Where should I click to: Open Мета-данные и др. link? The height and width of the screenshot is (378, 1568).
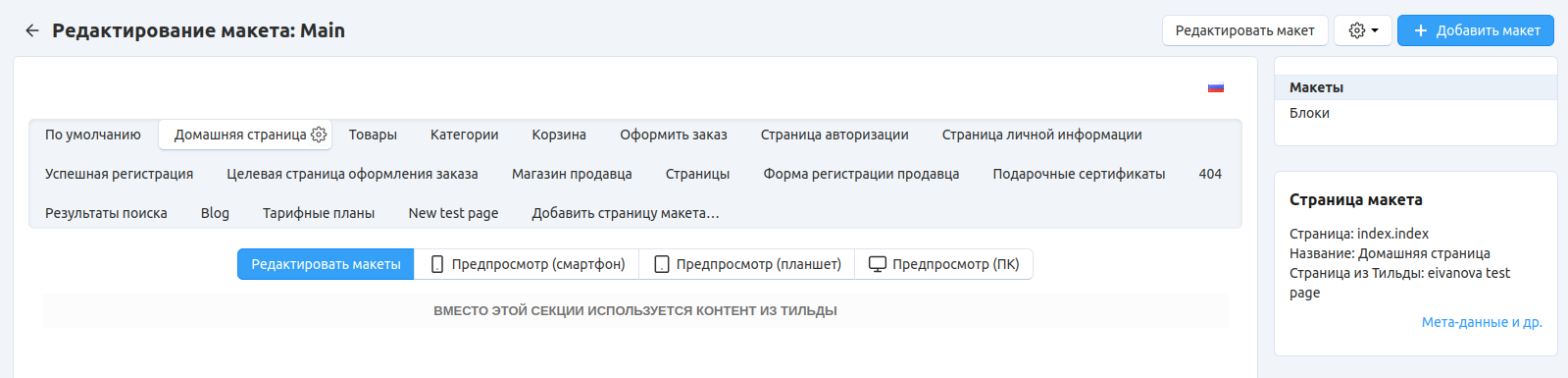pyautogui.click(x=1482, y=322)
